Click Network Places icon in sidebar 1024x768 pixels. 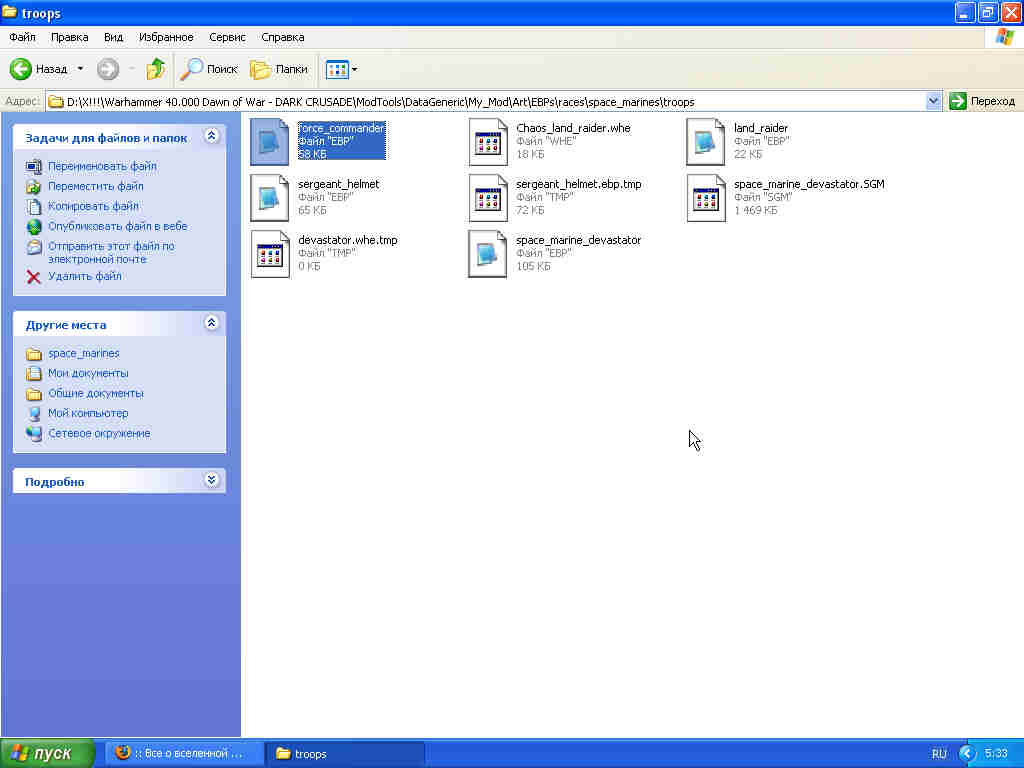33,434
